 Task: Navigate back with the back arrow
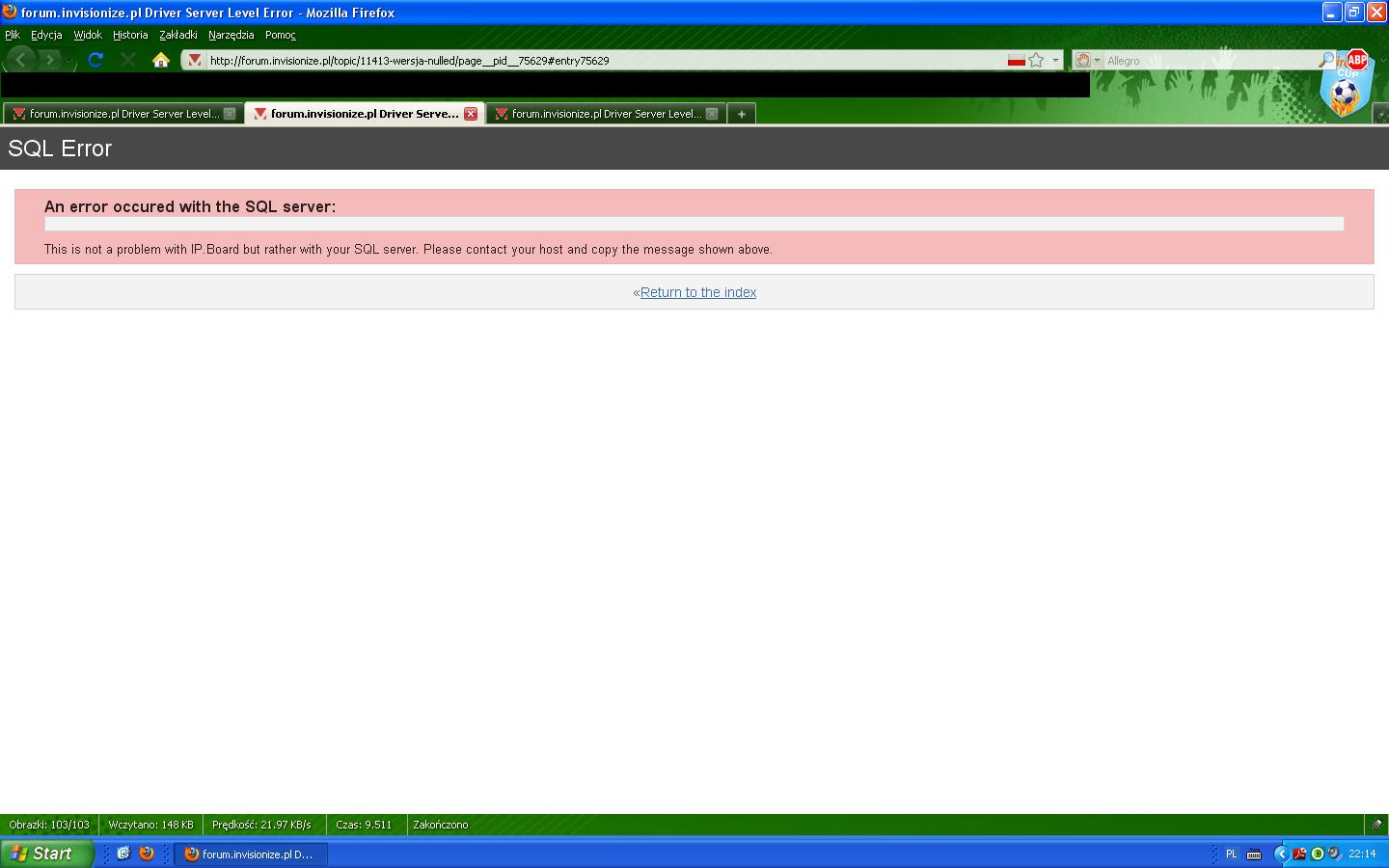(21, 60)
